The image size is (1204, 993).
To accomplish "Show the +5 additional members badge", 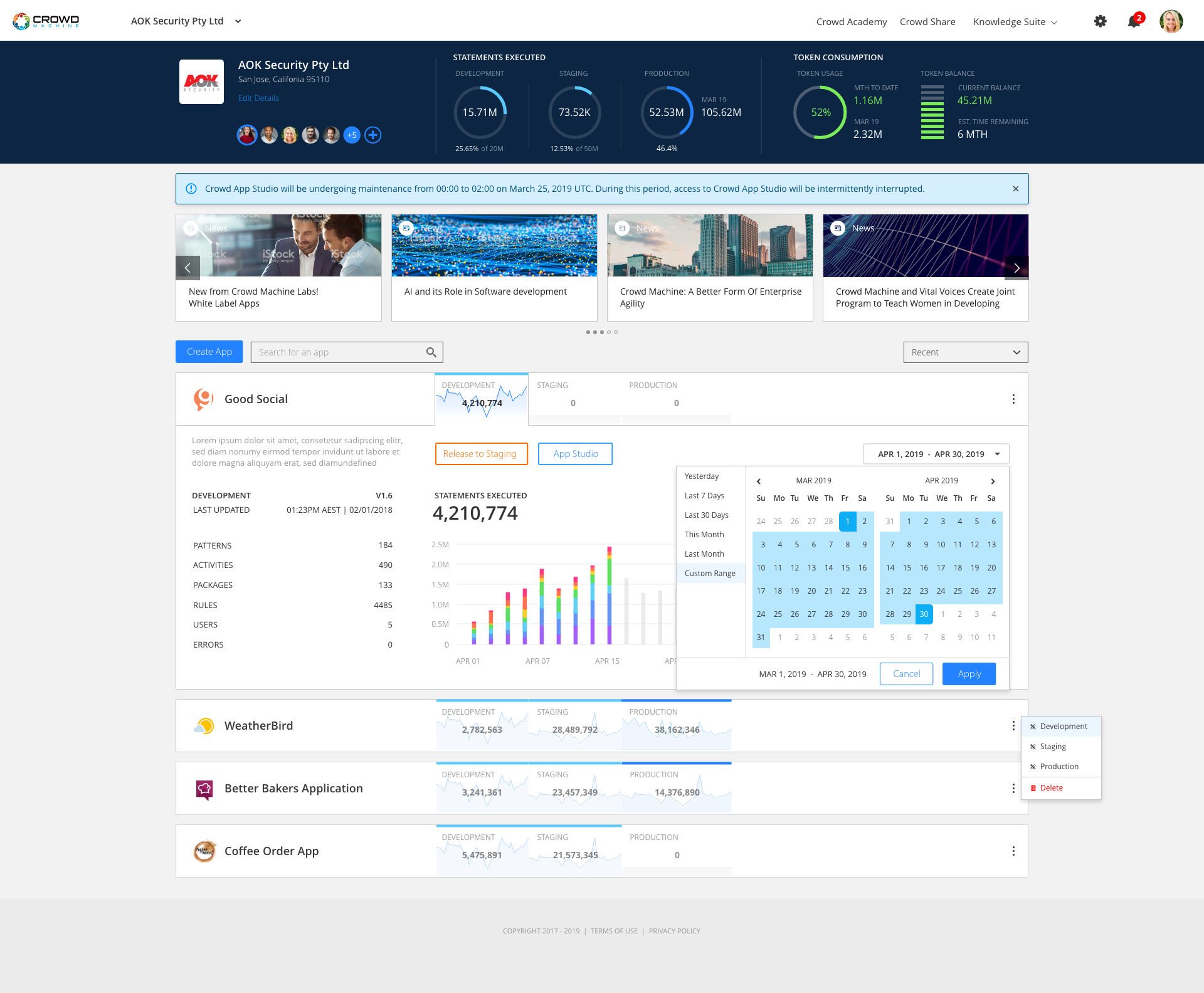I will [x=352, y=135].
